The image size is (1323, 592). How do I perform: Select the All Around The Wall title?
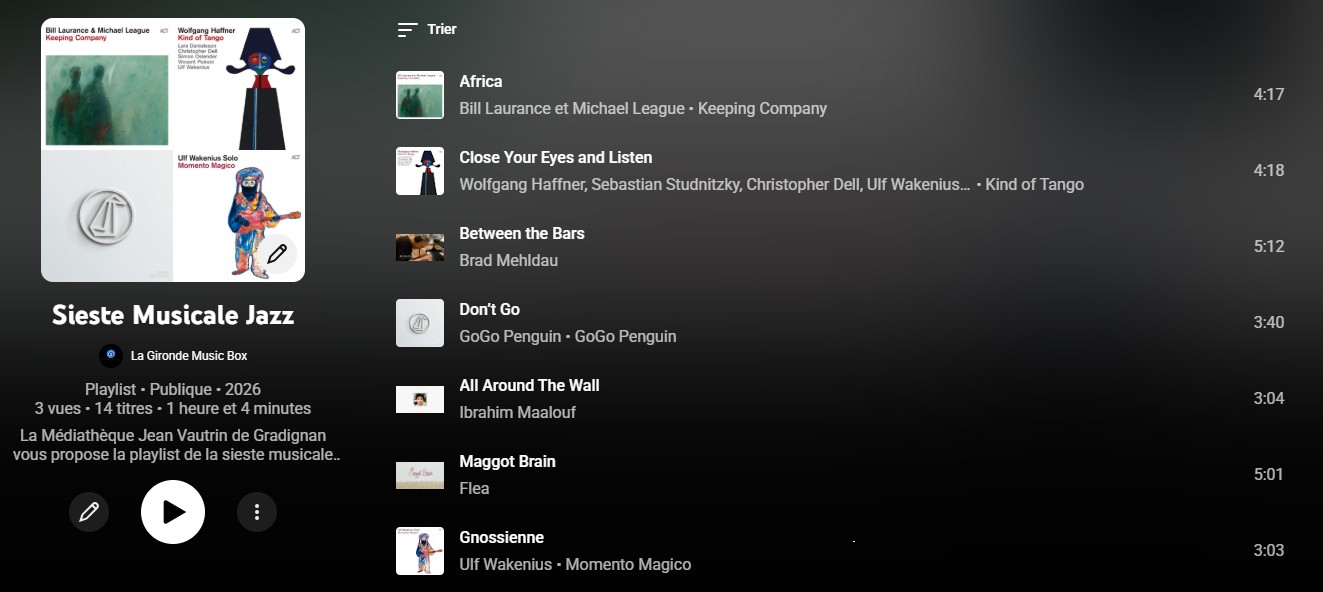point(530,385)
